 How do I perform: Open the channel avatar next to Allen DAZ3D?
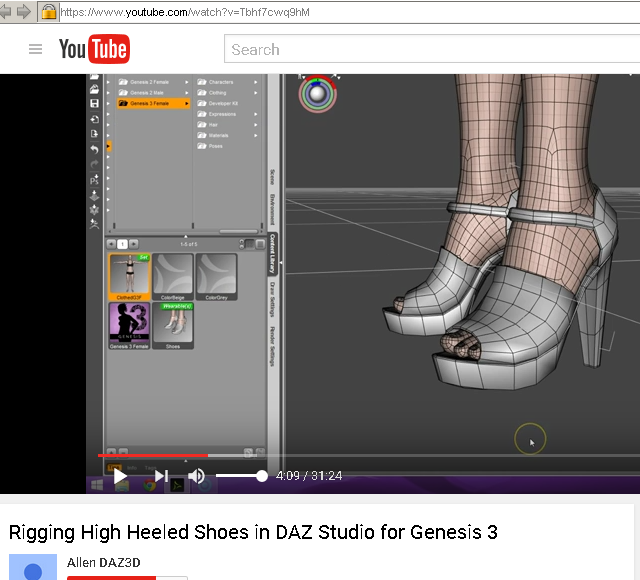coord(33,567)
